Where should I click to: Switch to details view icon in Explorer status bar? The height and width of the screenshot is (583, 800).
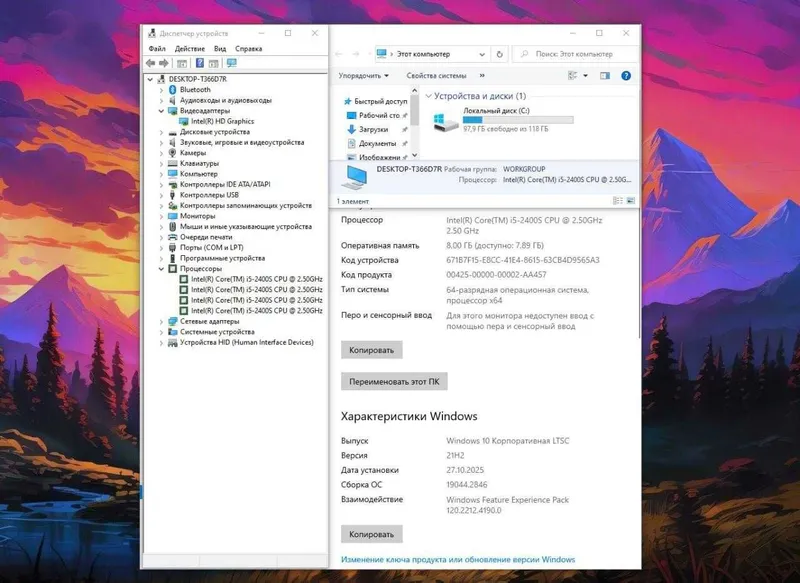point(617,201)
